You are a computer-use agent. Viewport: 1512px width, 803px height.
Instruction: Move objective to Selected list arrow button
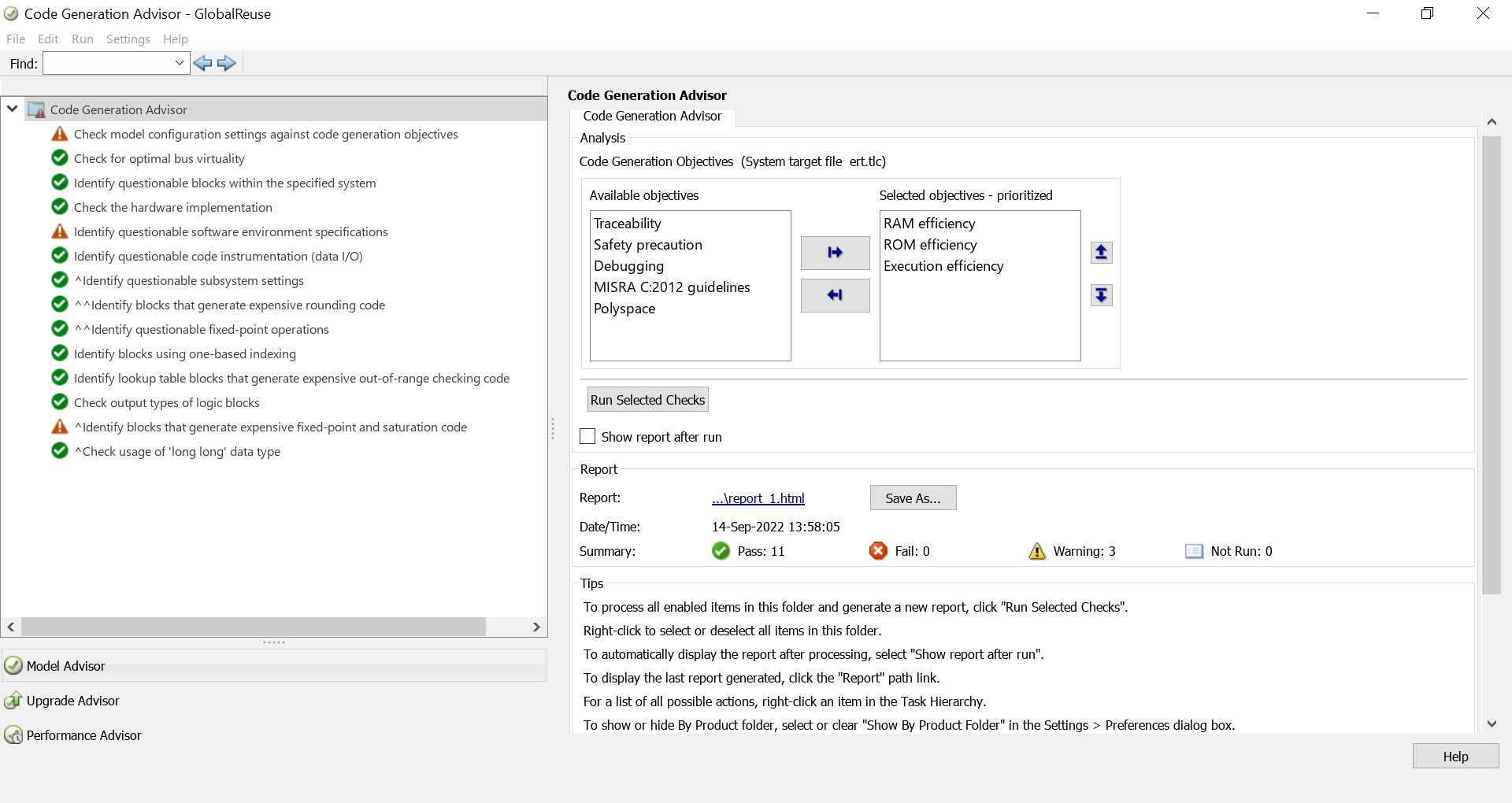click(x=835, y=253)
